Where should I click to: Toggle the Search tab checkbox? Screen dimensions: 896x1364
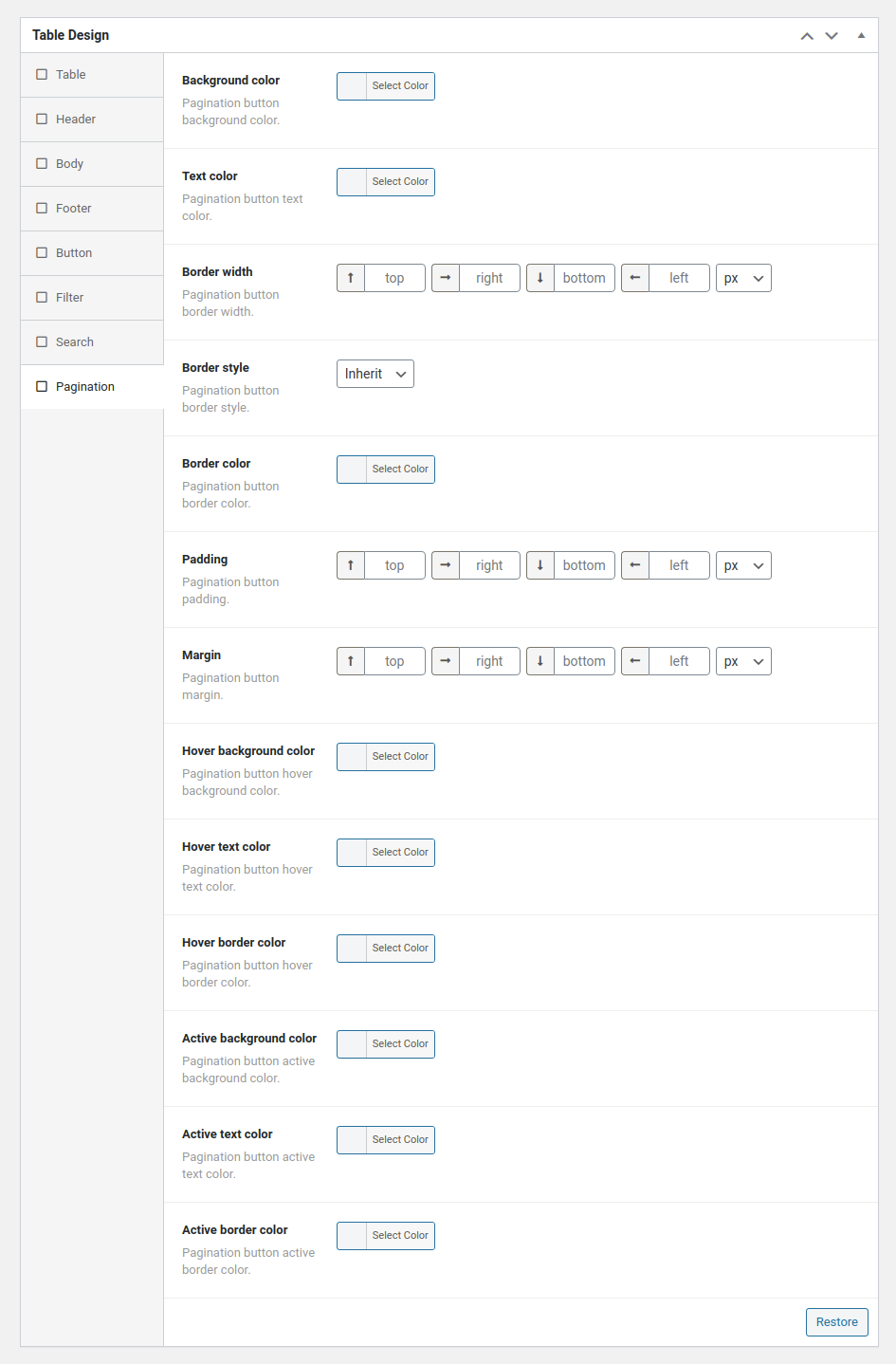pyautogui.click(x=42, y=342)
